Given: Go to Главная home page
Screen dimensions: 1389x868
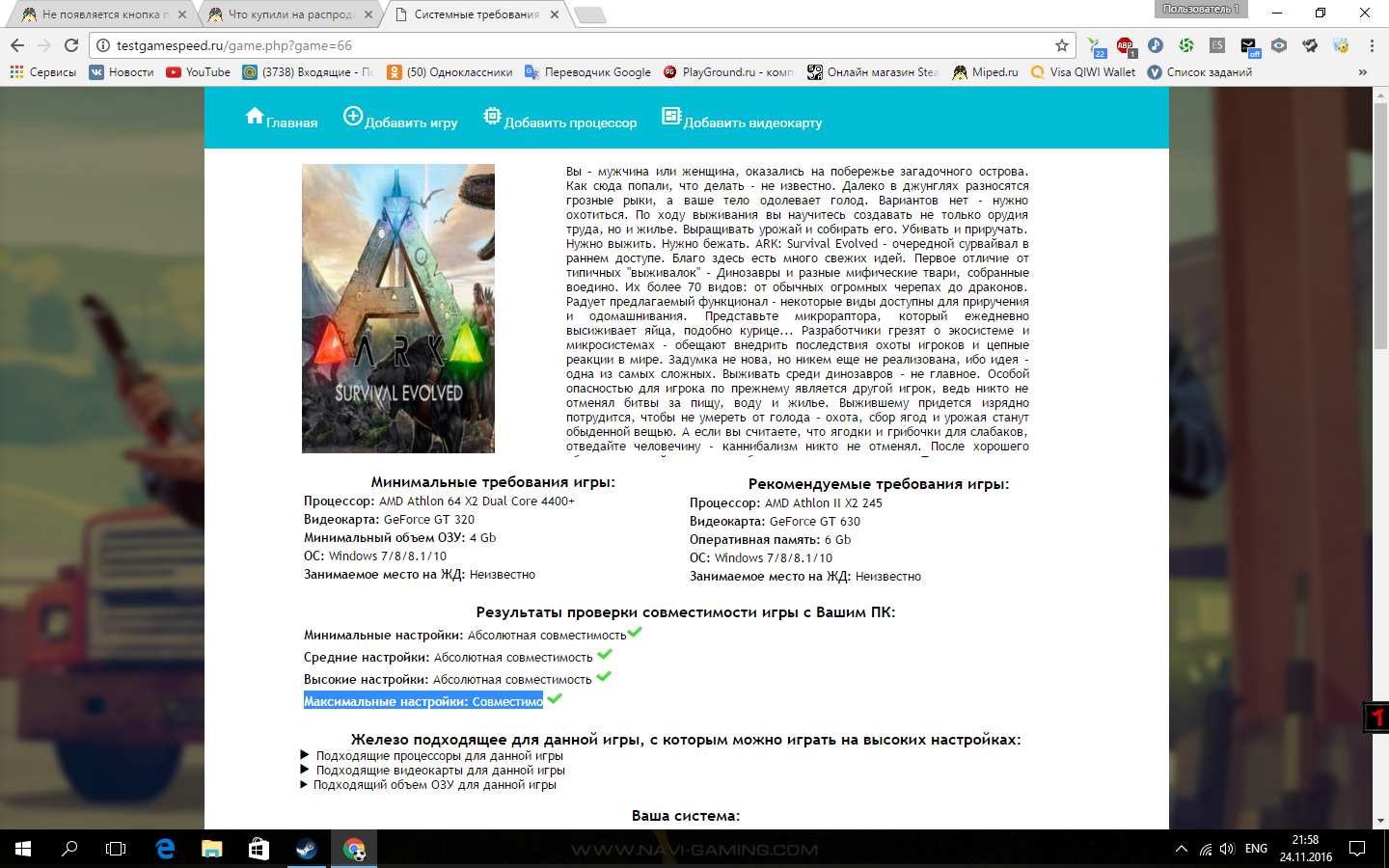Looking at the screenshot, I should [281, 118].
